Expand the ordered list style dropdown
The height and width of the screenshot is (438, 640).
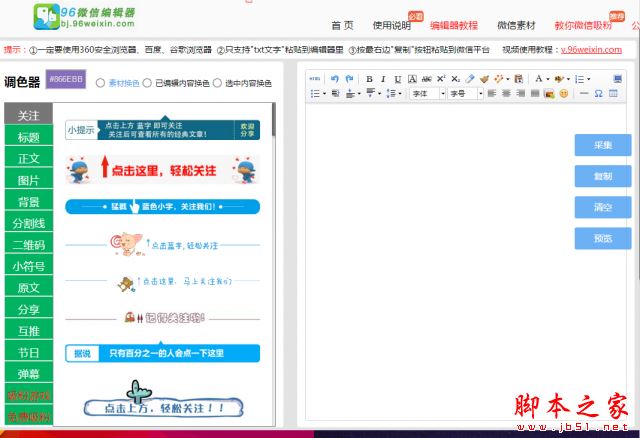[589, 79]
